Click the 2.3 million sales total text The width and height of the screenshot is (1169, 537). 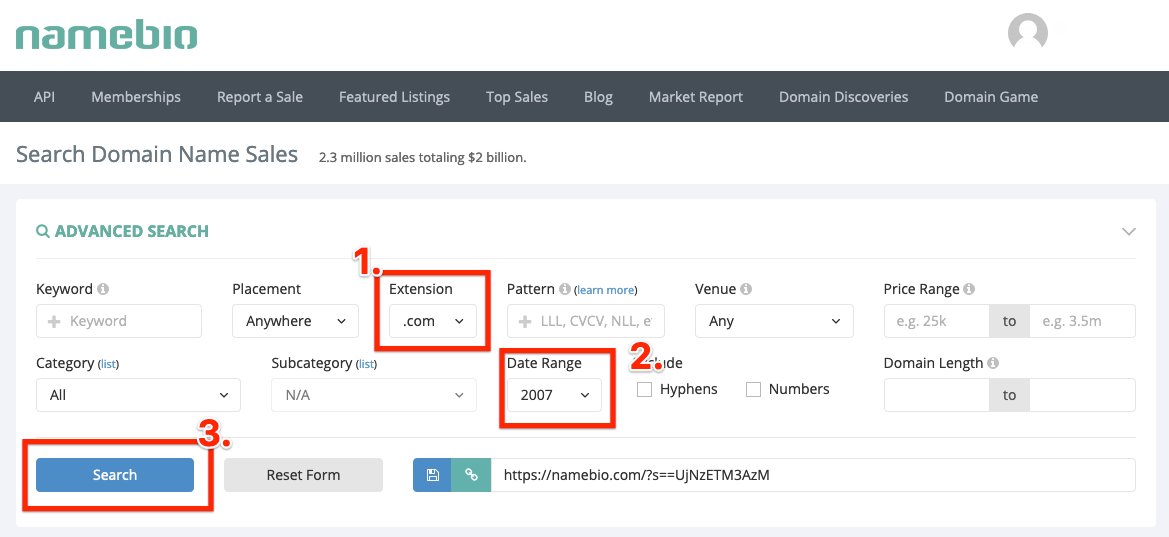pyautogui.click(x=422, y=158)
